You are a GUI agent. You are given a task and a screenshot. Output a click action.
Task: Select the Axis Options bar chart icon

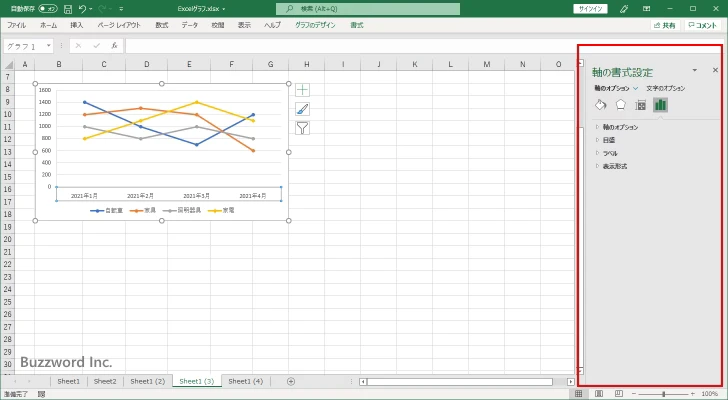coord(660,105)
